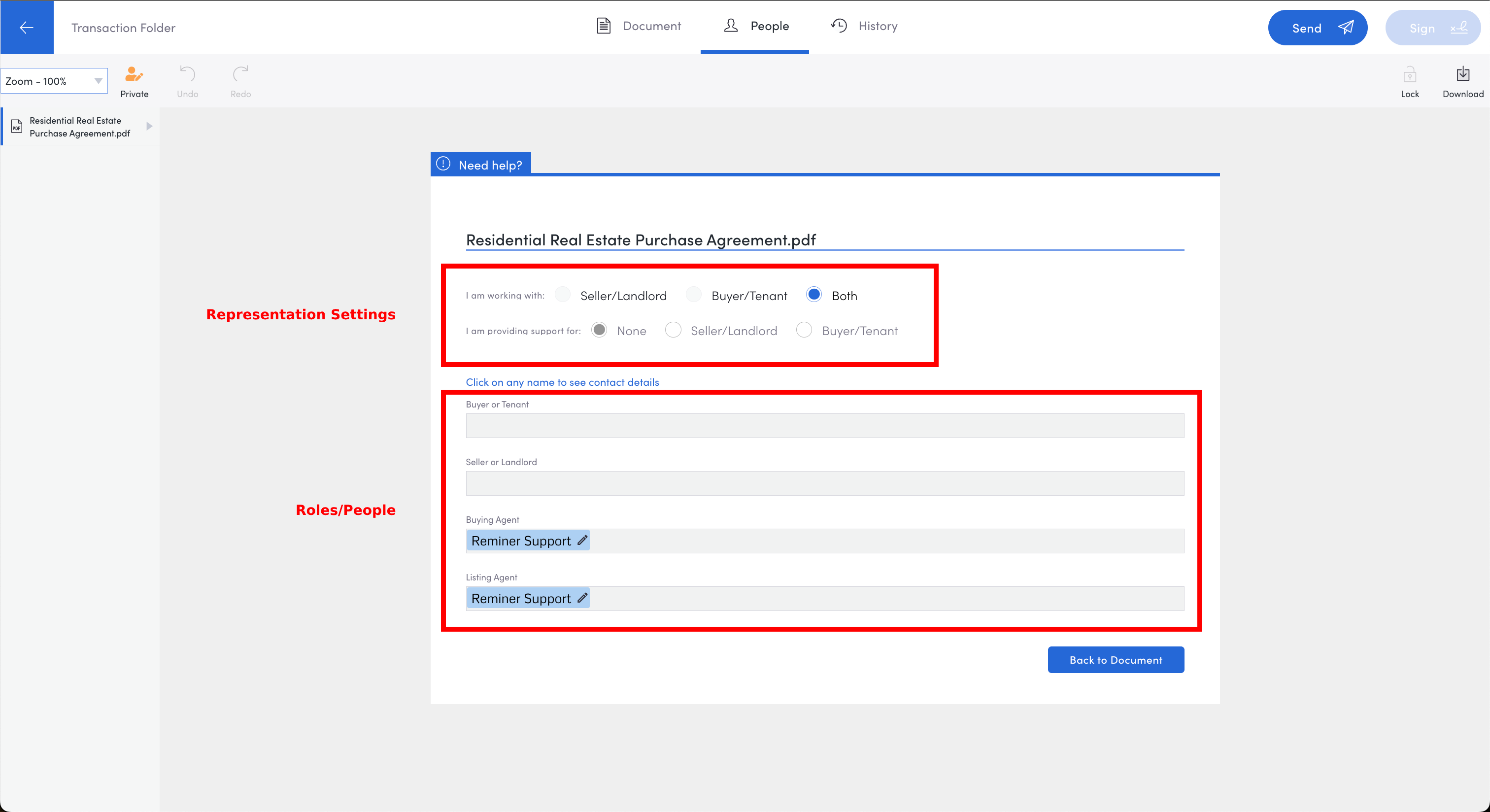Screen dimensions: 1490x812
Task: Open the Zoom 100% dropdown
Action: coord(54,81)
